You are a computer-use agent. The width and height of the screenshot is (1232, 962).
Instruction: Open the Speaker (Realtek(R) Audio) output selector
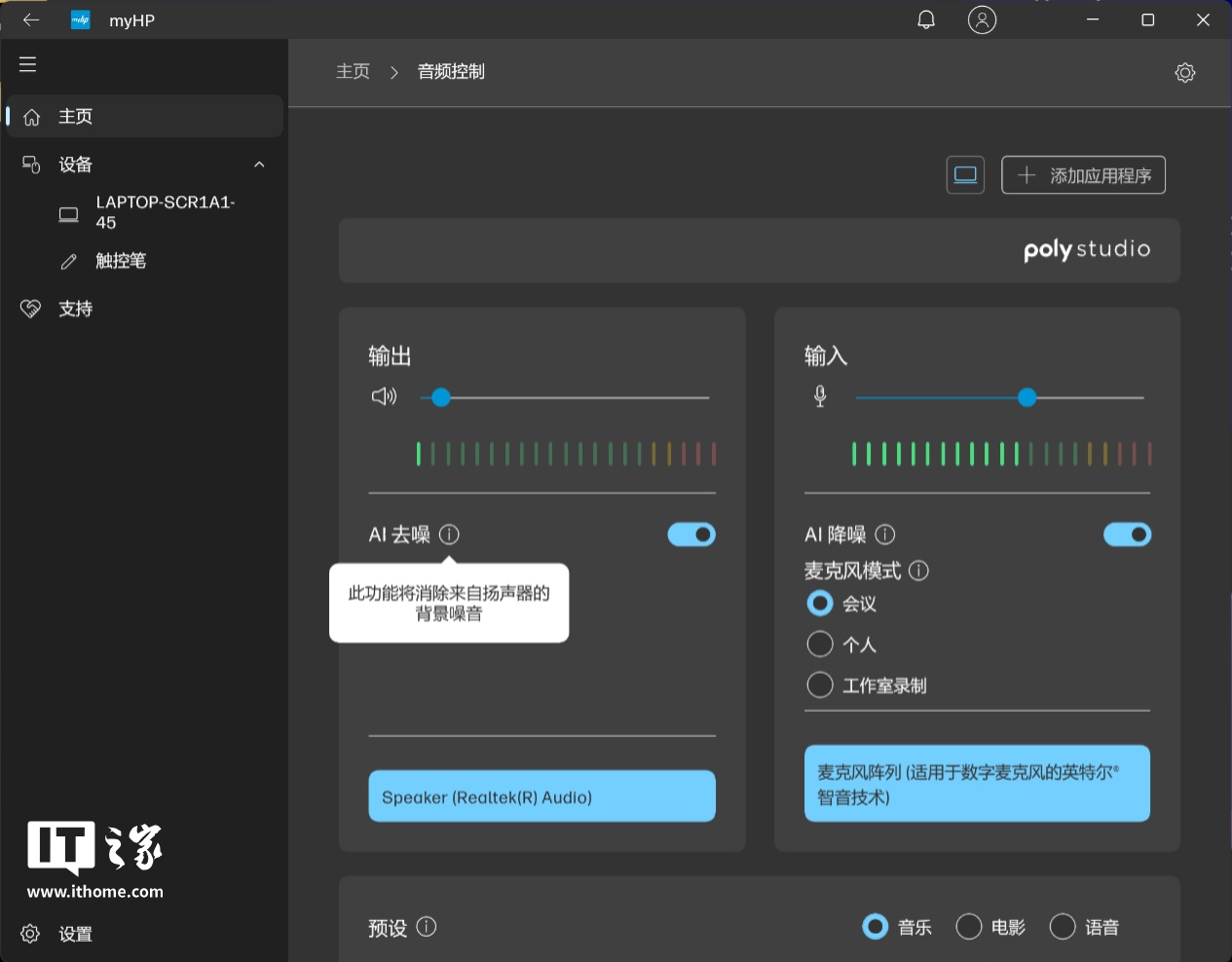pos(541,796)
